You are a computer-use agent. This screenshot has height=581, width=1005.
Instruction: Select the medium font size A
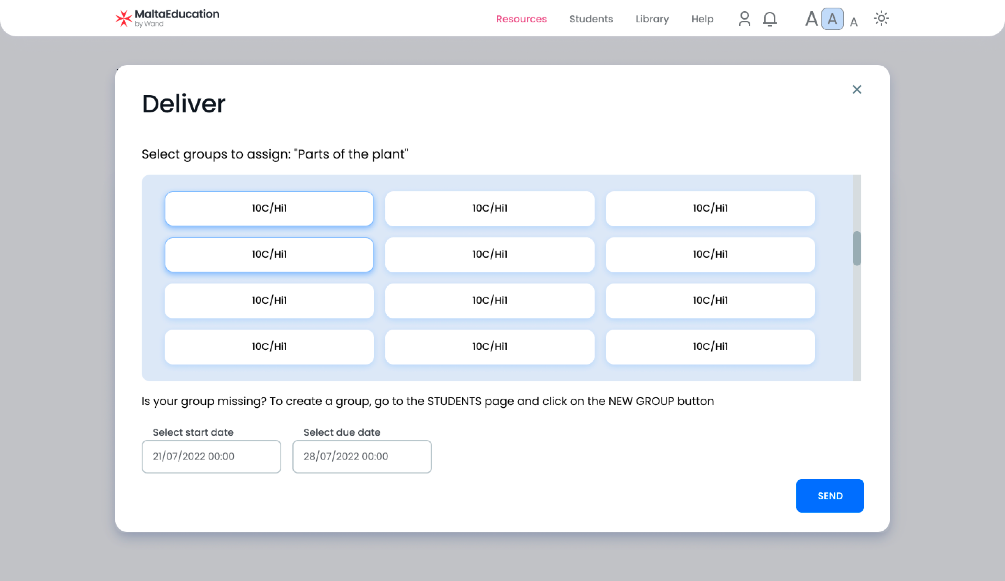(x=832, y=19)
